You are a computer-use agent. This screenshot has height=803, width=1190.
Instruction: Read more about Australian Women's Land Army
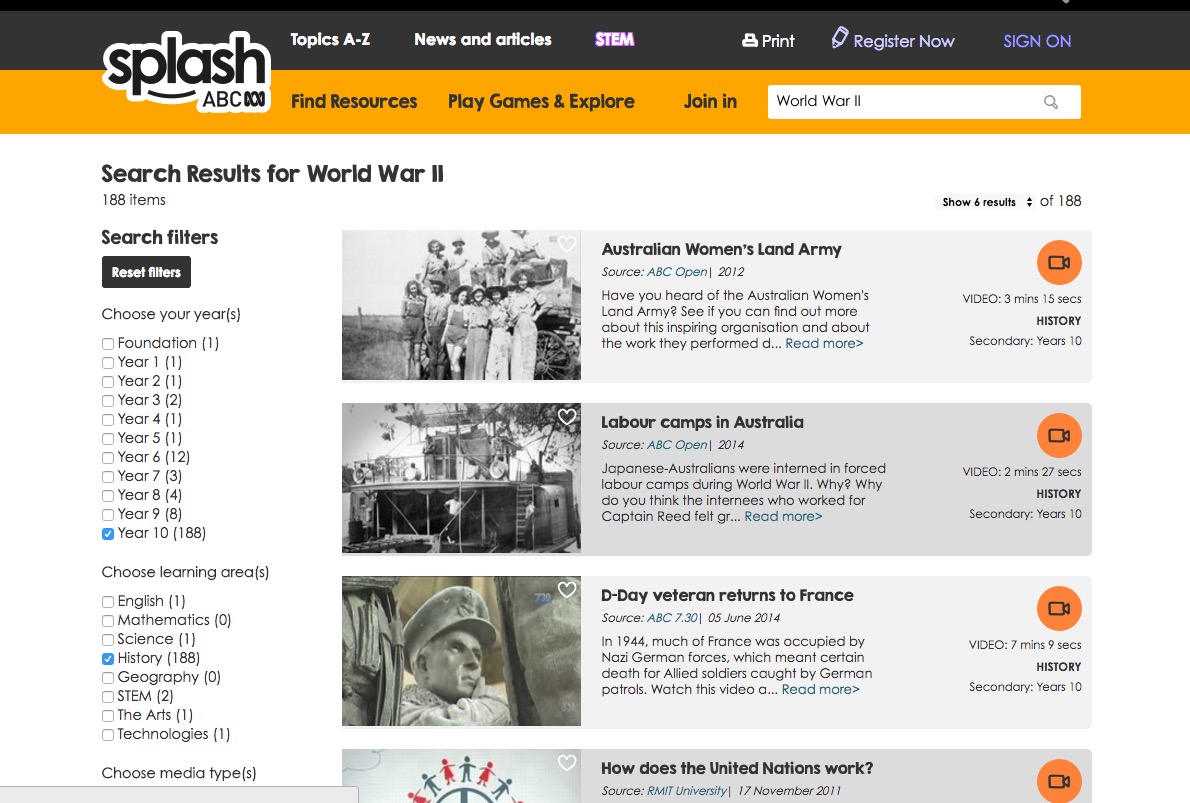point(824,344)
